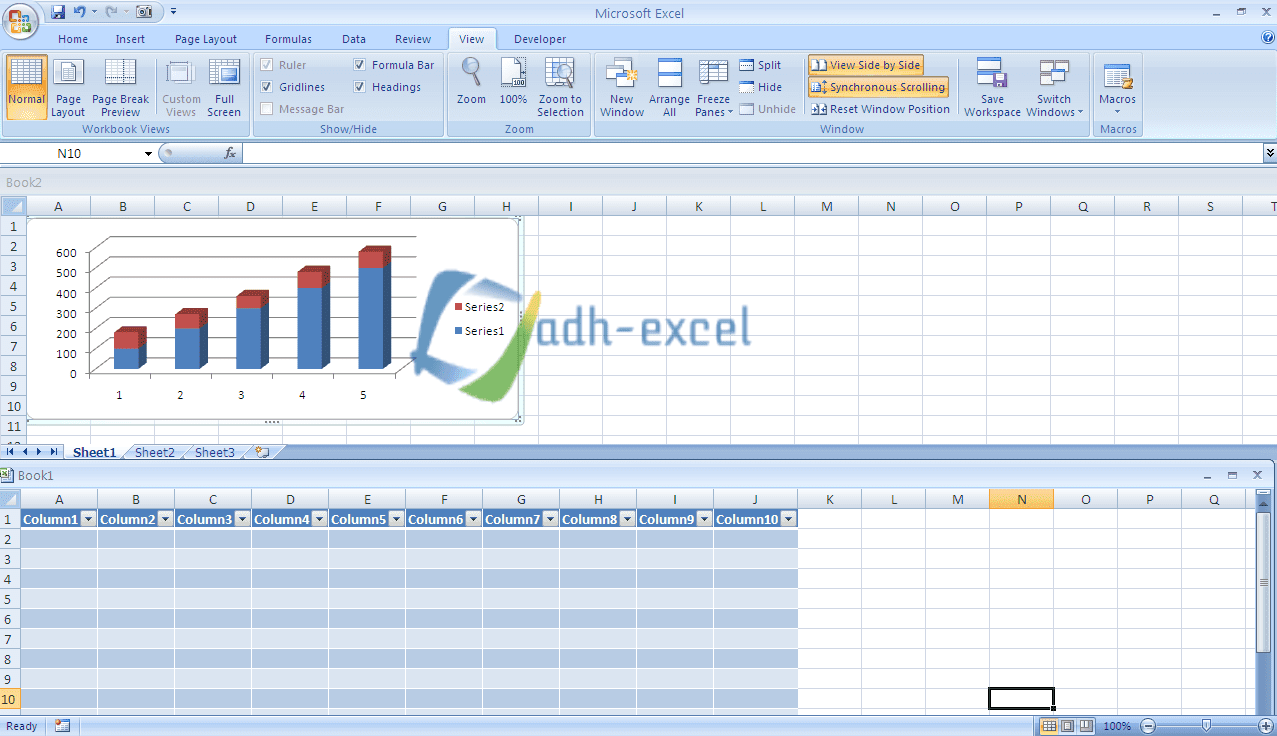The image size is (1277, 736).
Task: Disable Synchronous Scrolling
Action: (878, 87)
